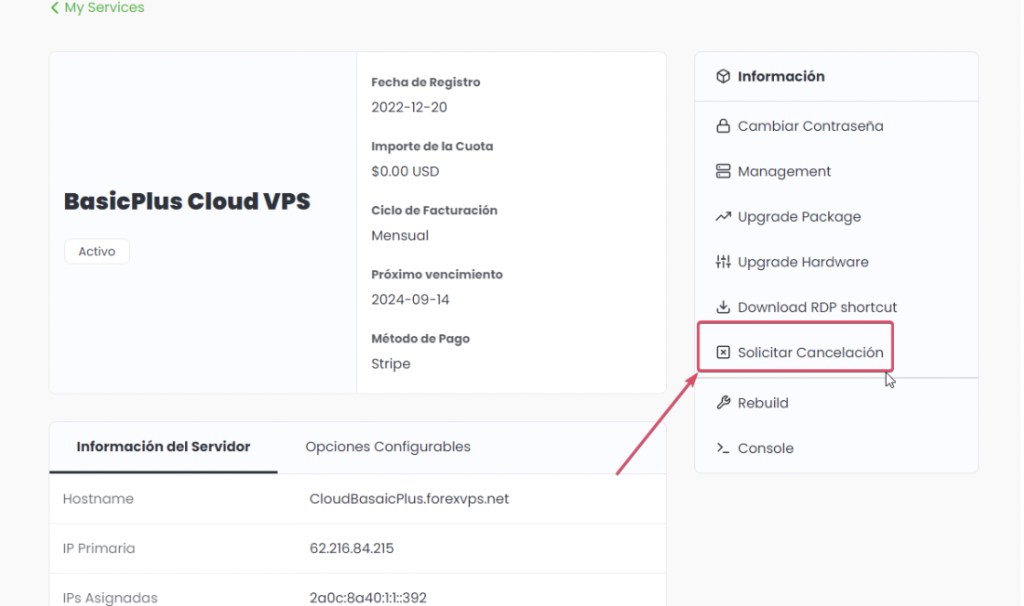Viewport: 1024px width, 606px height.
Task: Click the server icon beside Management
Action: click(x=723, y=172)
